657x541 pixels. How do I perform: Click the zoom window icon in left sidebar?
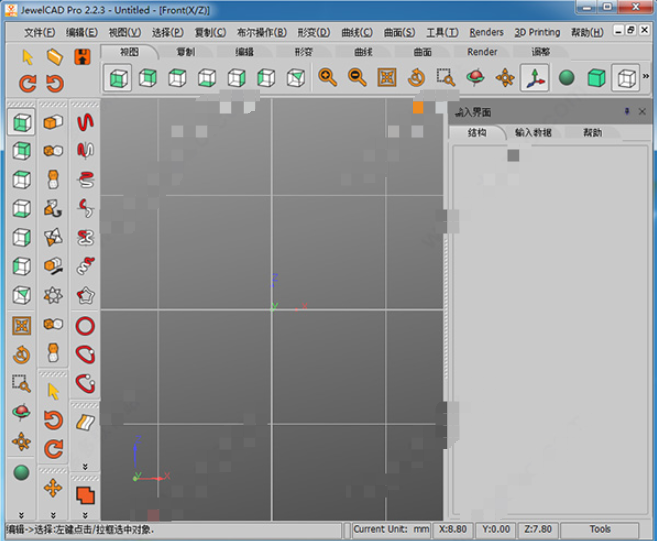click(21, 383)
